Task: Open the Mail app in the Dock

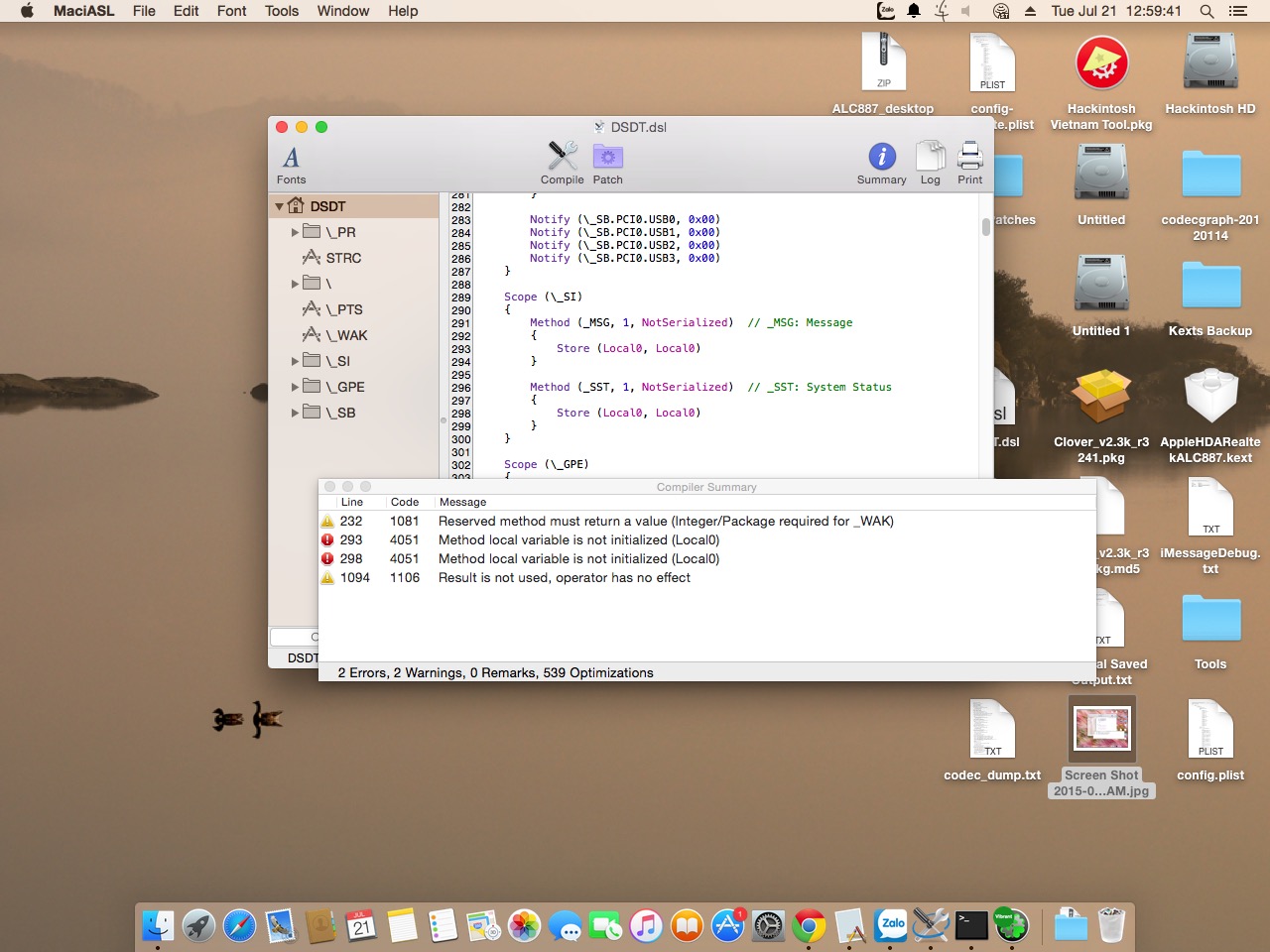Action: pos(280,926)
